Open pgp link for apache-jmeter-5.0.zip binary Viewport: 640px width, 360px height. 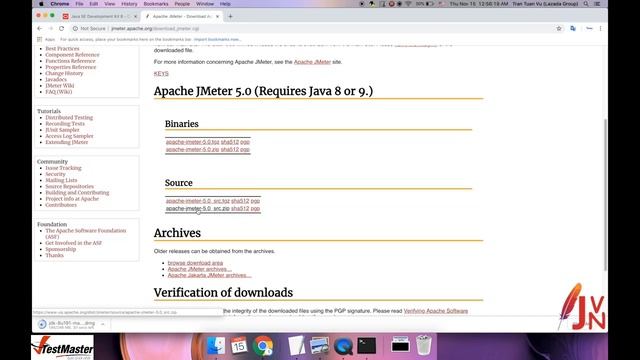click(x=245, y=149)
